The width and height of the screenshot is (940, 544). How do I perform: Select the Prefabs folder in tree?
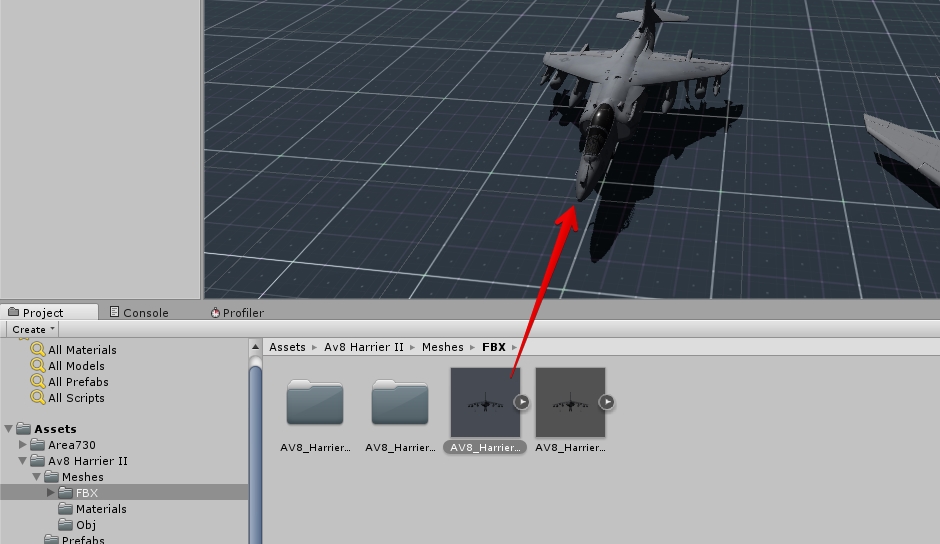click(x=83, y=540)
